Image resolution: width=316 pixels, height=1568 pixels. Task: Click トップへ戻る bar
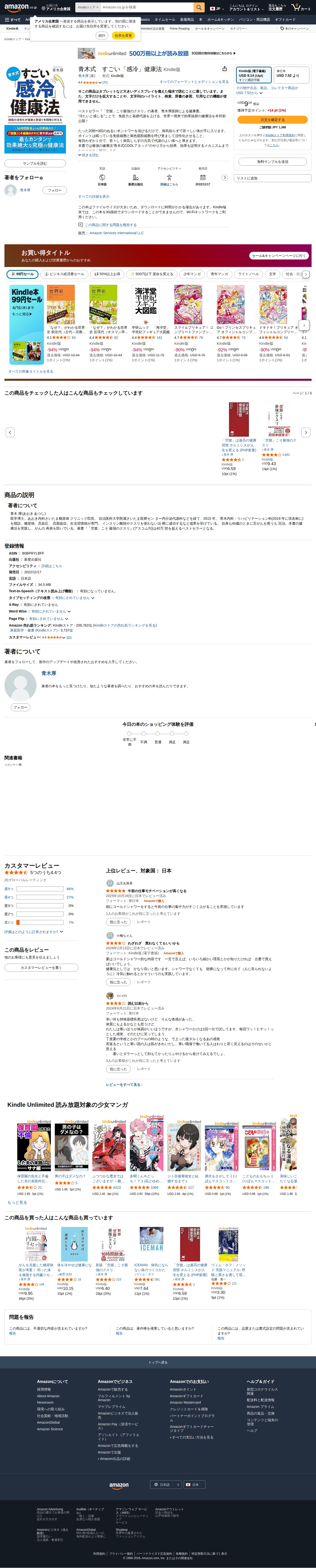(158, 1362)
